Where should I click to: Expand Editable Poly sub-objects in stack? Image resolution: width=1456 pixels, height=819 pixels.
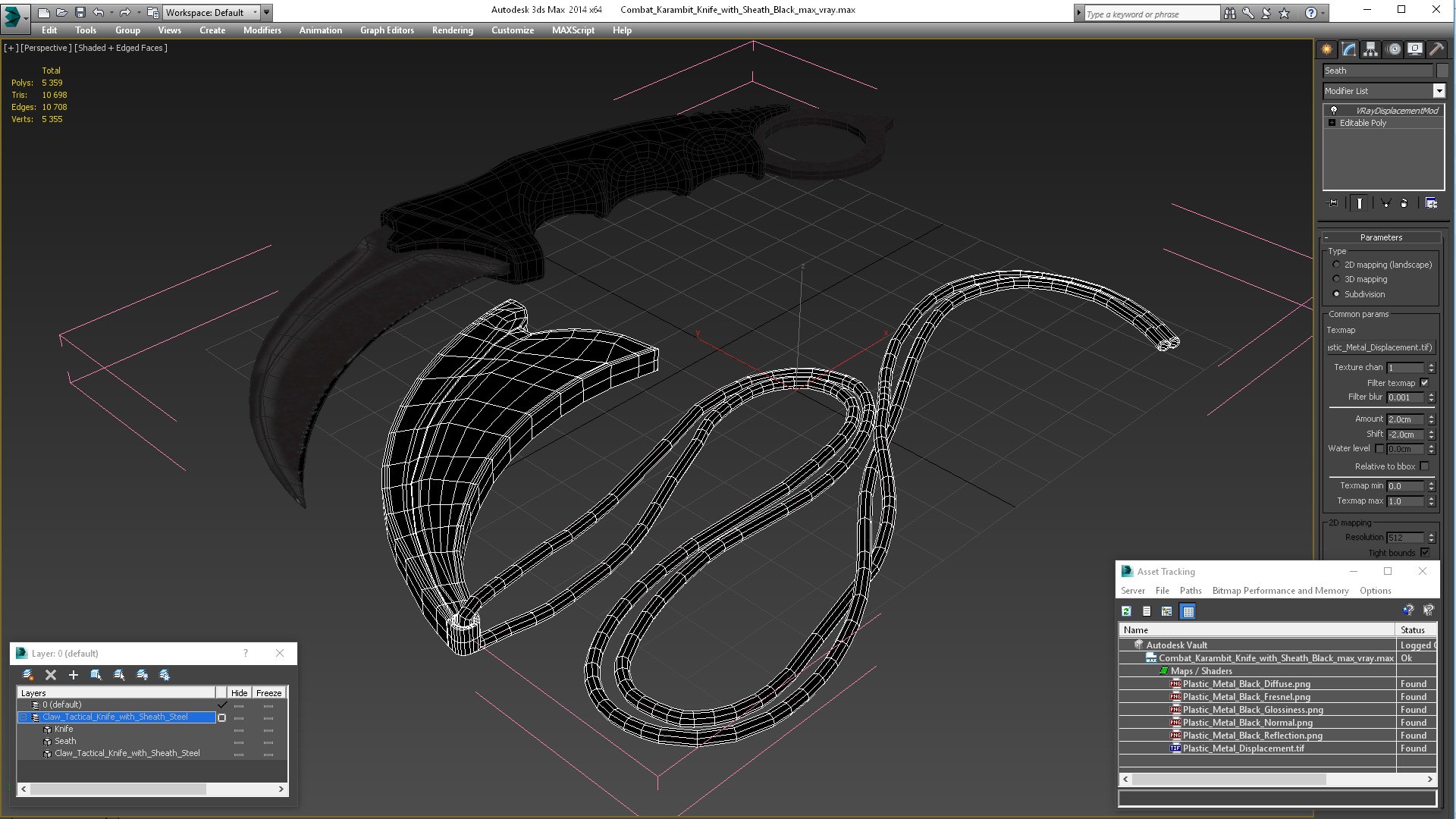[1332, 123]
